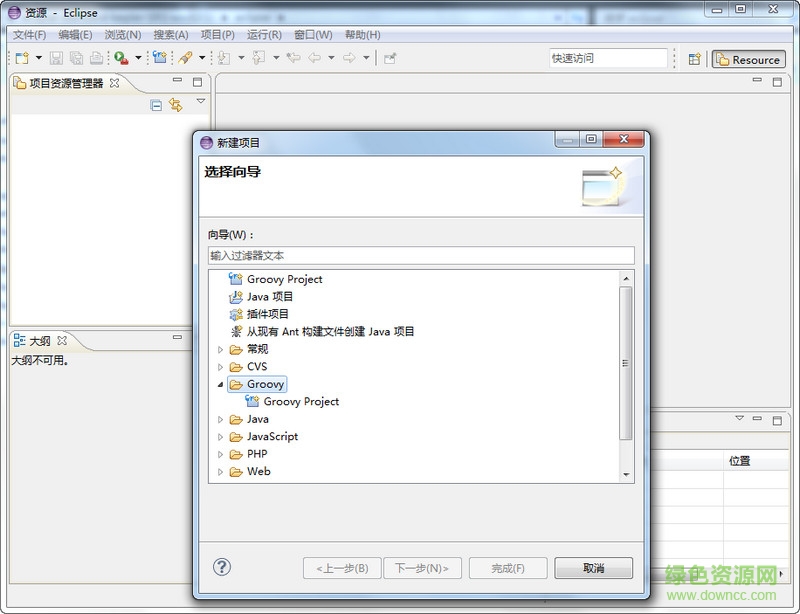Select the 插件项目 wizard entry
This screenshot has height=614, width=800.
(x=269, y=314)
